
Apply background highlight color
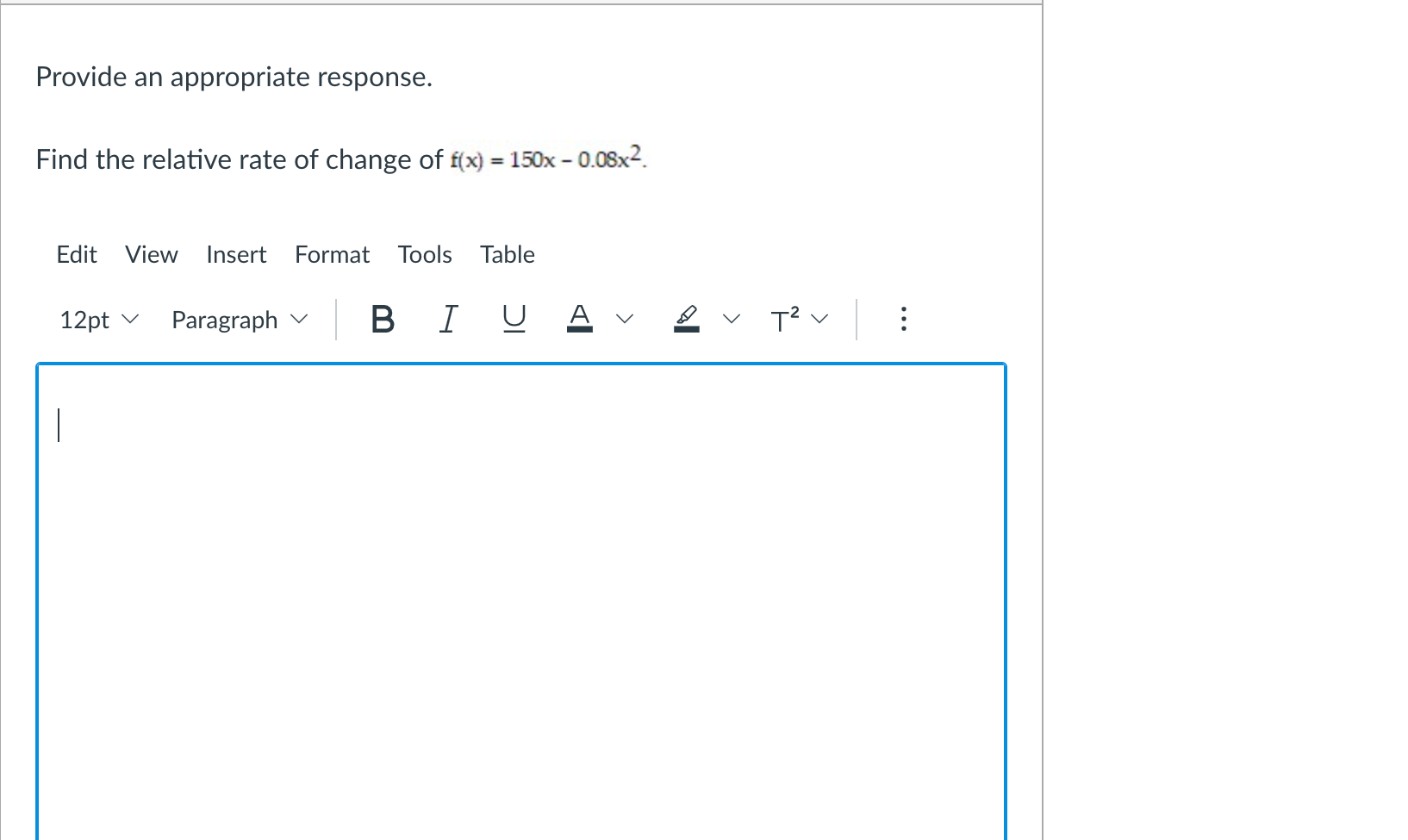point(685,317)
